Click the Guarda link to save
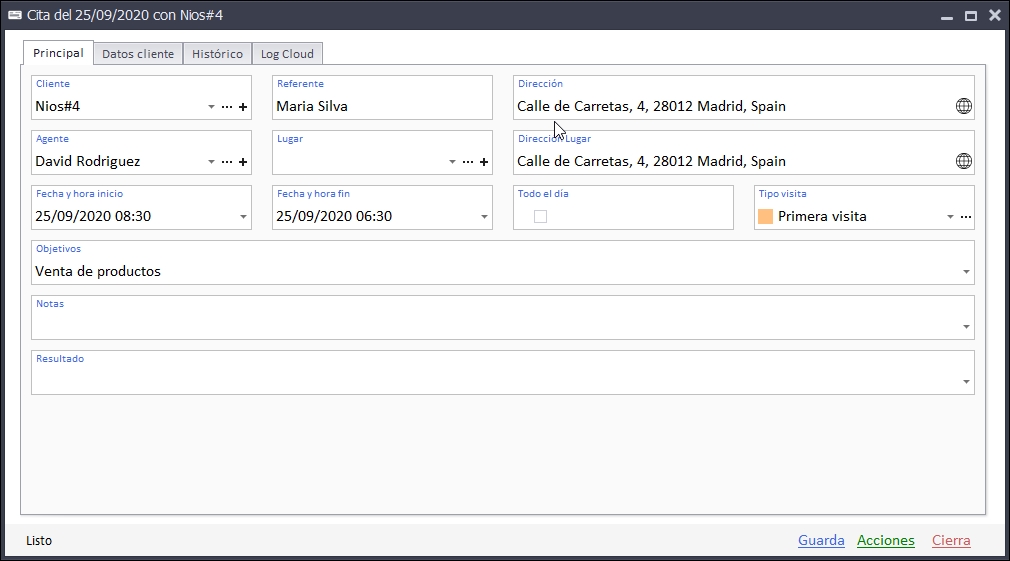This screenshot has height=561, width=1010. [x=821, y=541]
